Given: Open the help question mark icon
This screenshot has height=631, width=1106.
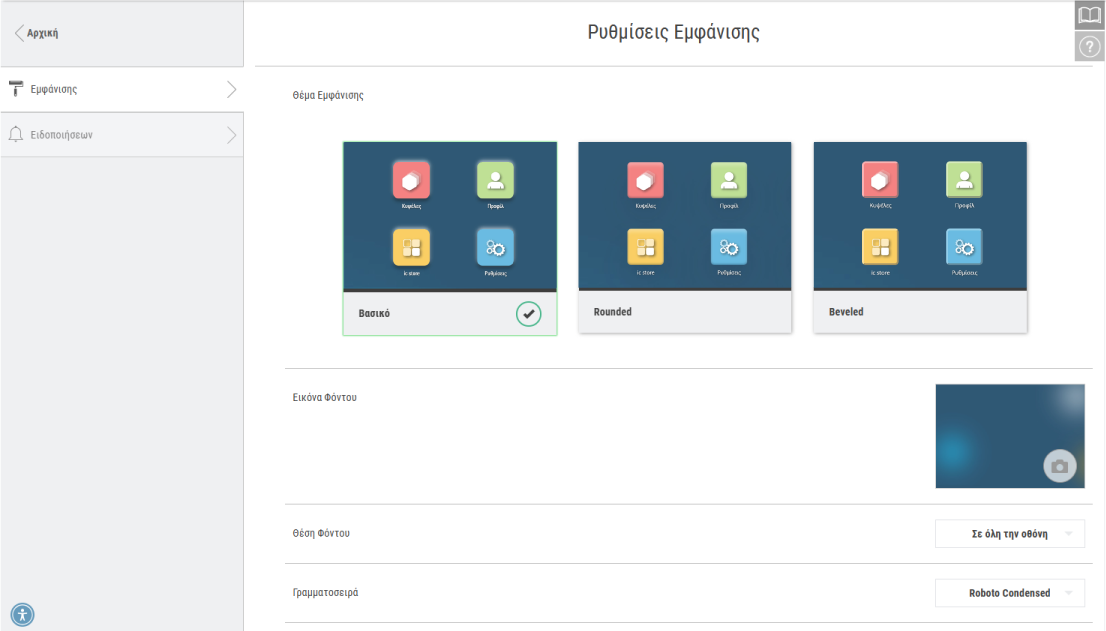Looking at the screenshot, I should (x=1089, y=47).
